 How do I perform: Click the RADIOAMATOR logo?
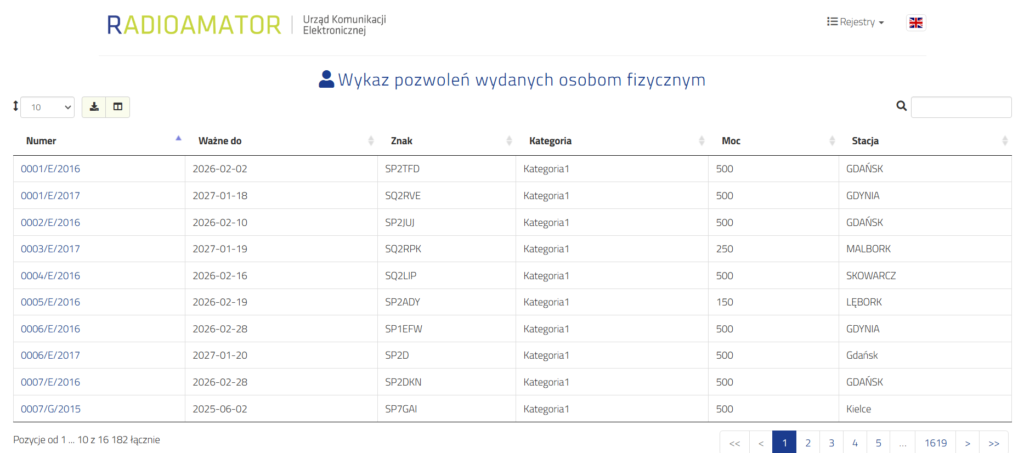point(194,24)
